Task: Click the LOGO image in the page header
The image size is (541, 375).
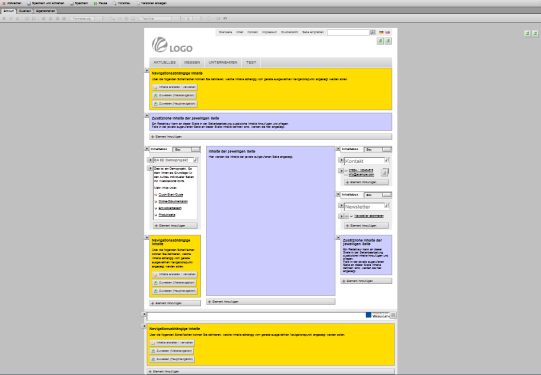Action: [172, 45]
